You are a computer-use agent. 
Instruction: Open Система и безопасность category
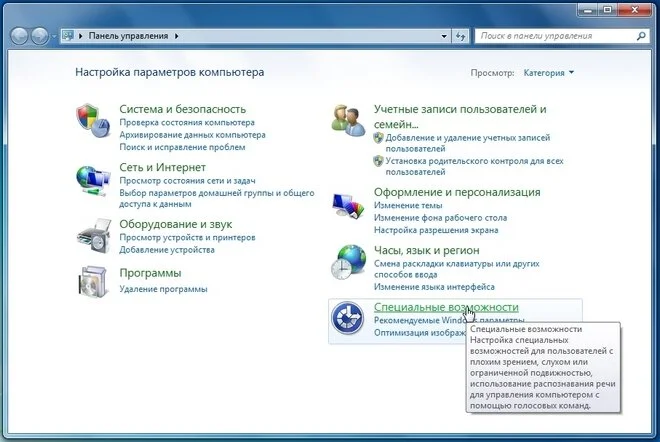tap(182, 109)
